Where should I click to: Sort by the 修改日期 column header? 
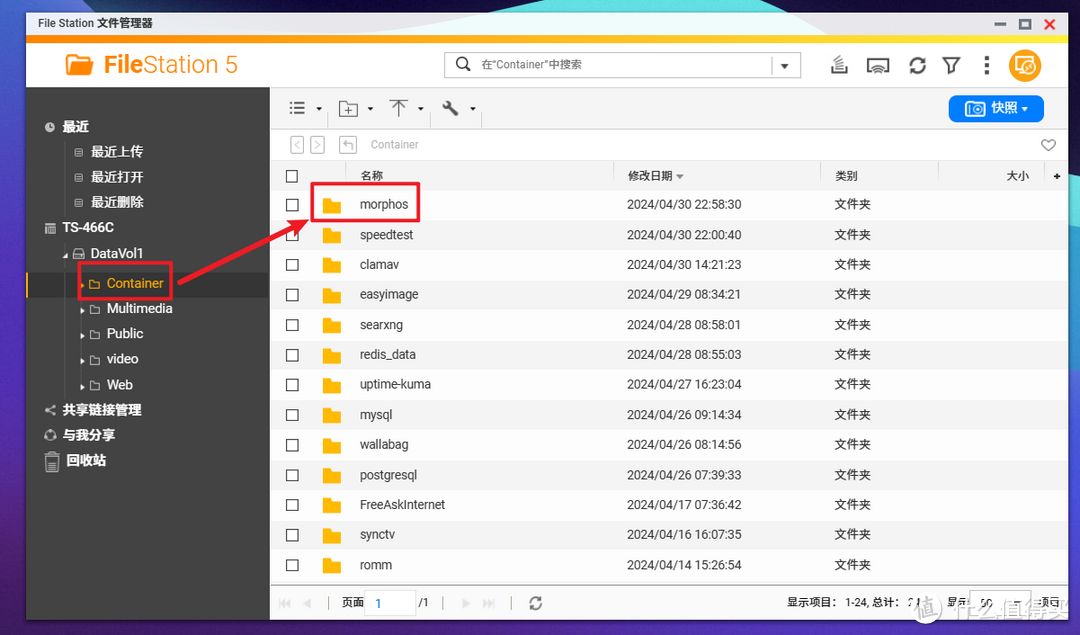coord(650,176)
